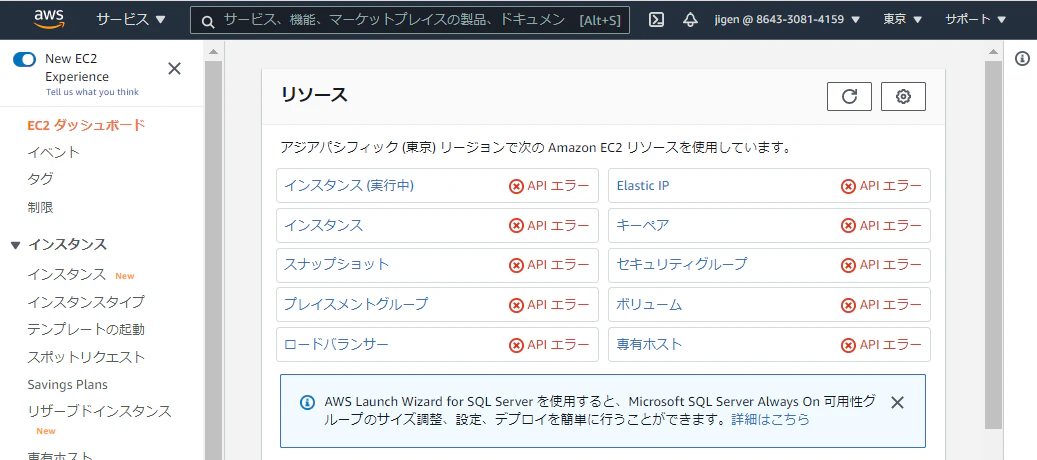1037x460 pixels.
Task: Click the error icon beside ボリューム
Action: 848,305
